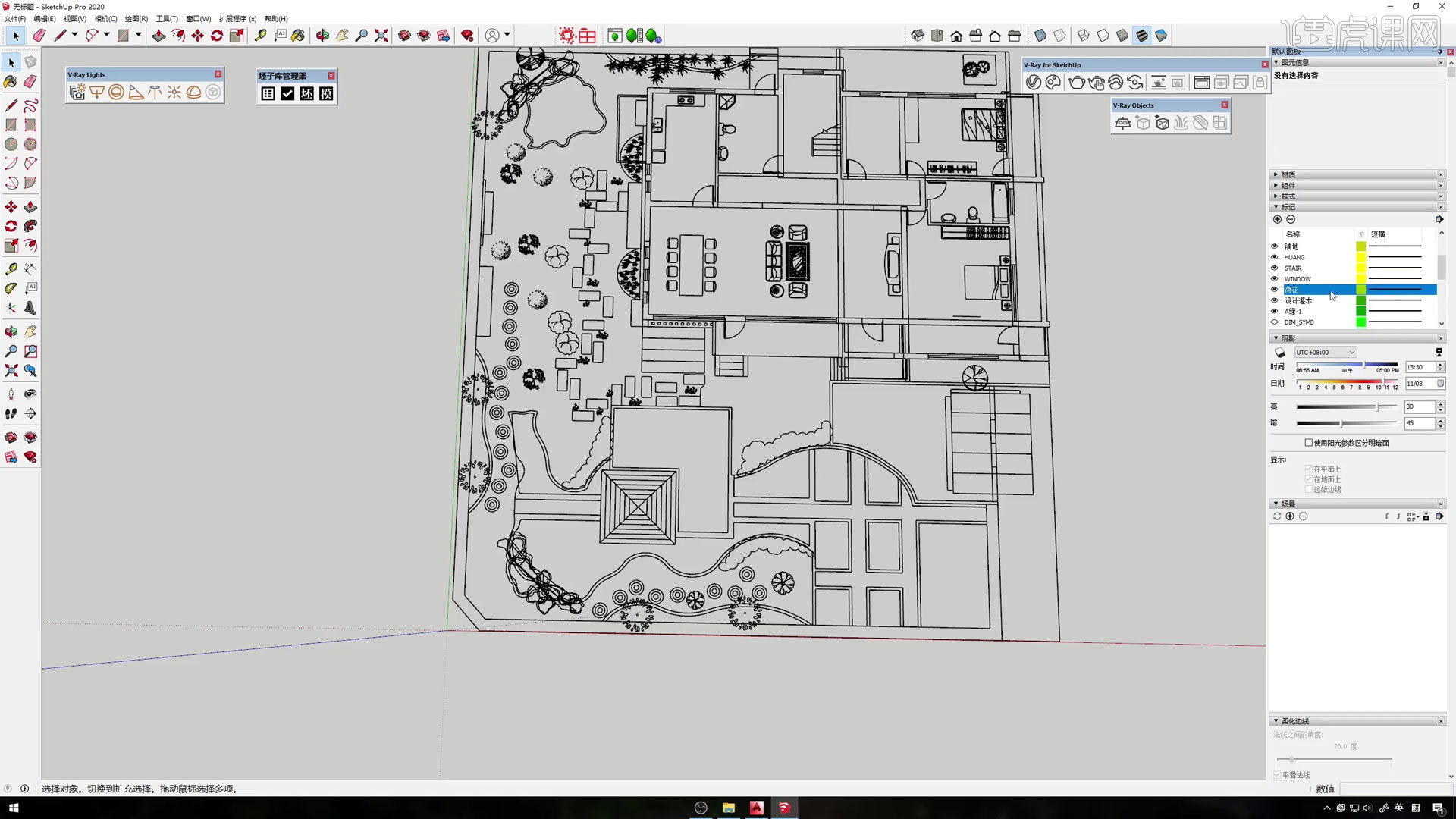Open the 编辑(E) menu
This screenshot has height=819, width=1456.
point(45,19)
